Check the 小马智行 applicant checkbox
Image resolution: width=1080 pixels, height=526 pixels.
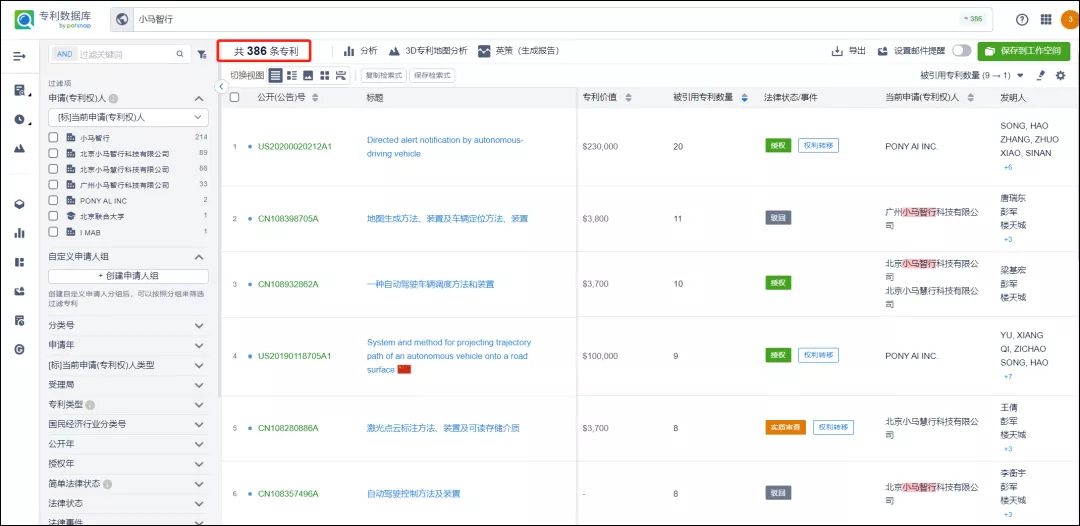click(54, 137)
